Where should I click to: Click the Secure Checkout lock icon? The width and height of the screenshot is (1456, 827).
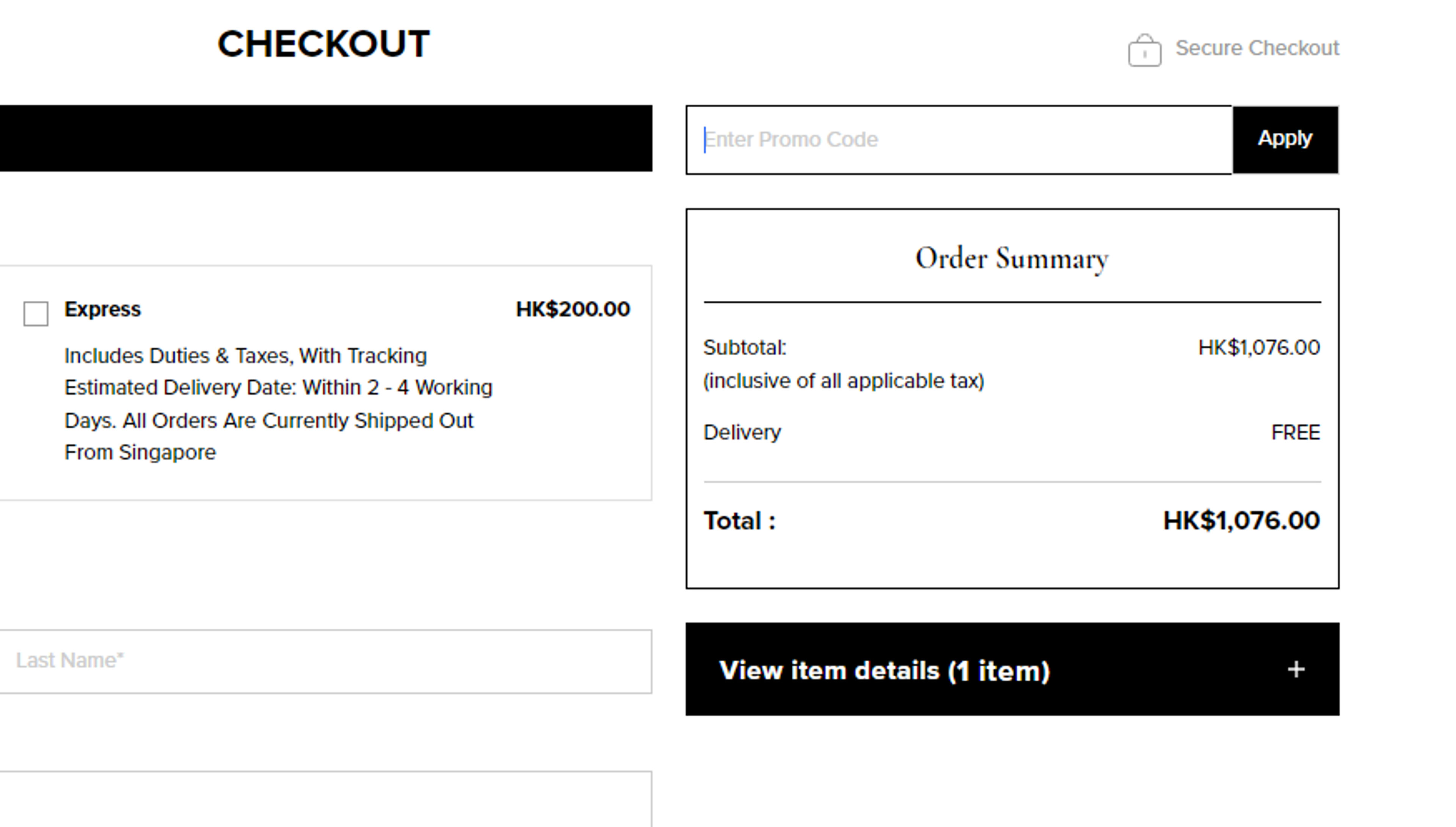(1144, 50)
